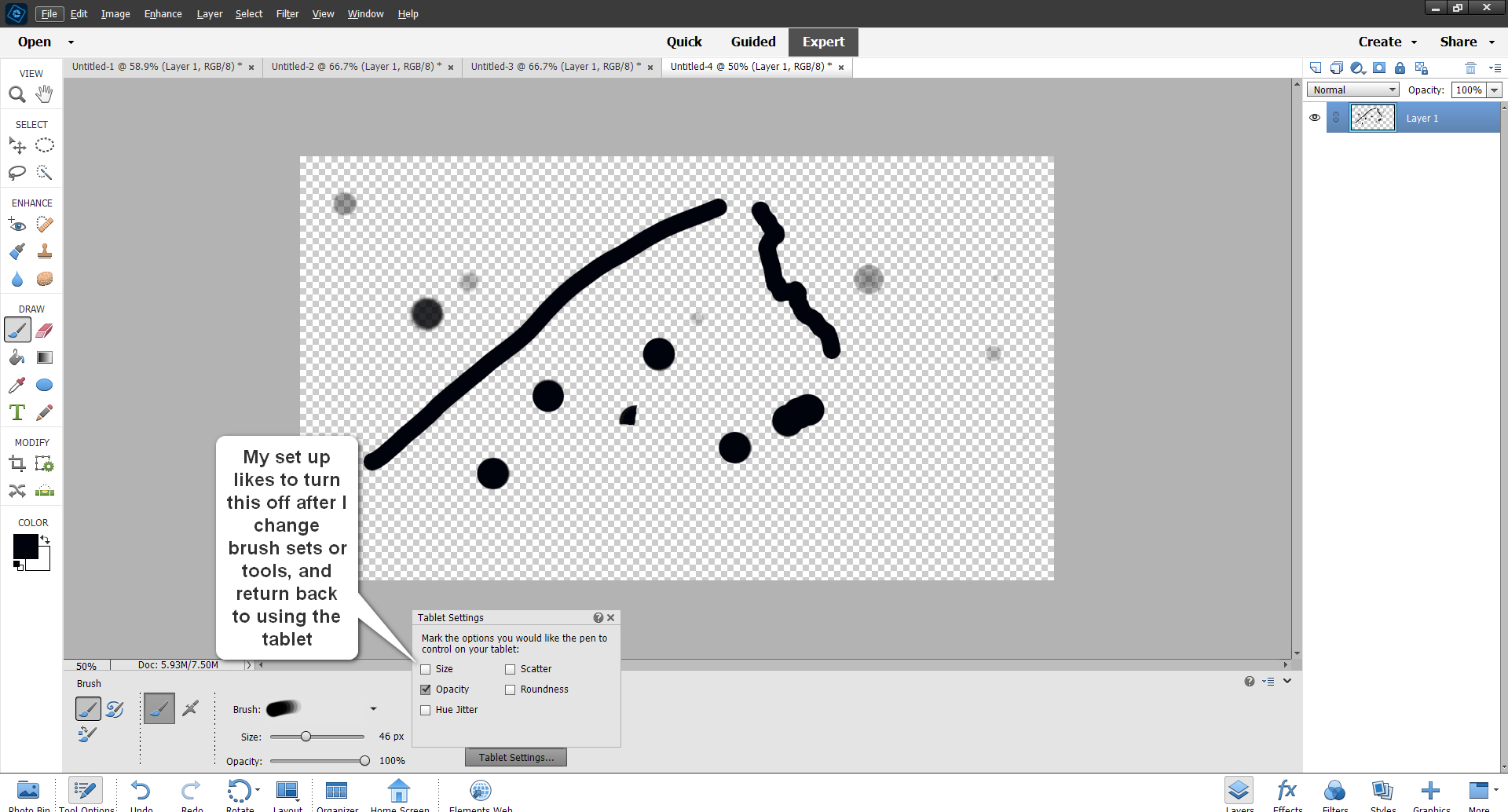Open the brush preset picker dropdown

[x=373, y=708]
